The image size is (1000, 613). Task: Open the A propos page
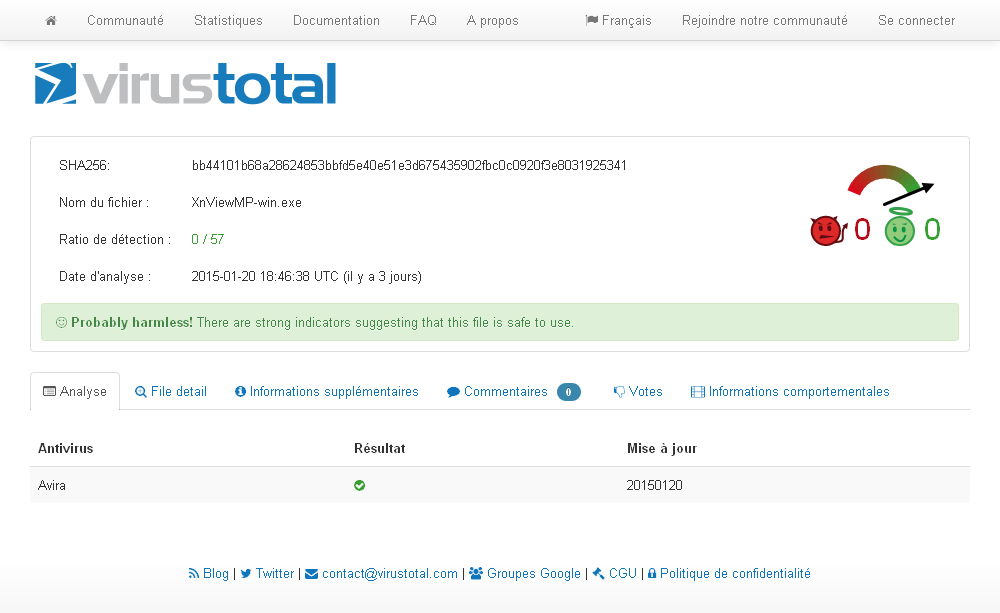click(x=492, y=20)
